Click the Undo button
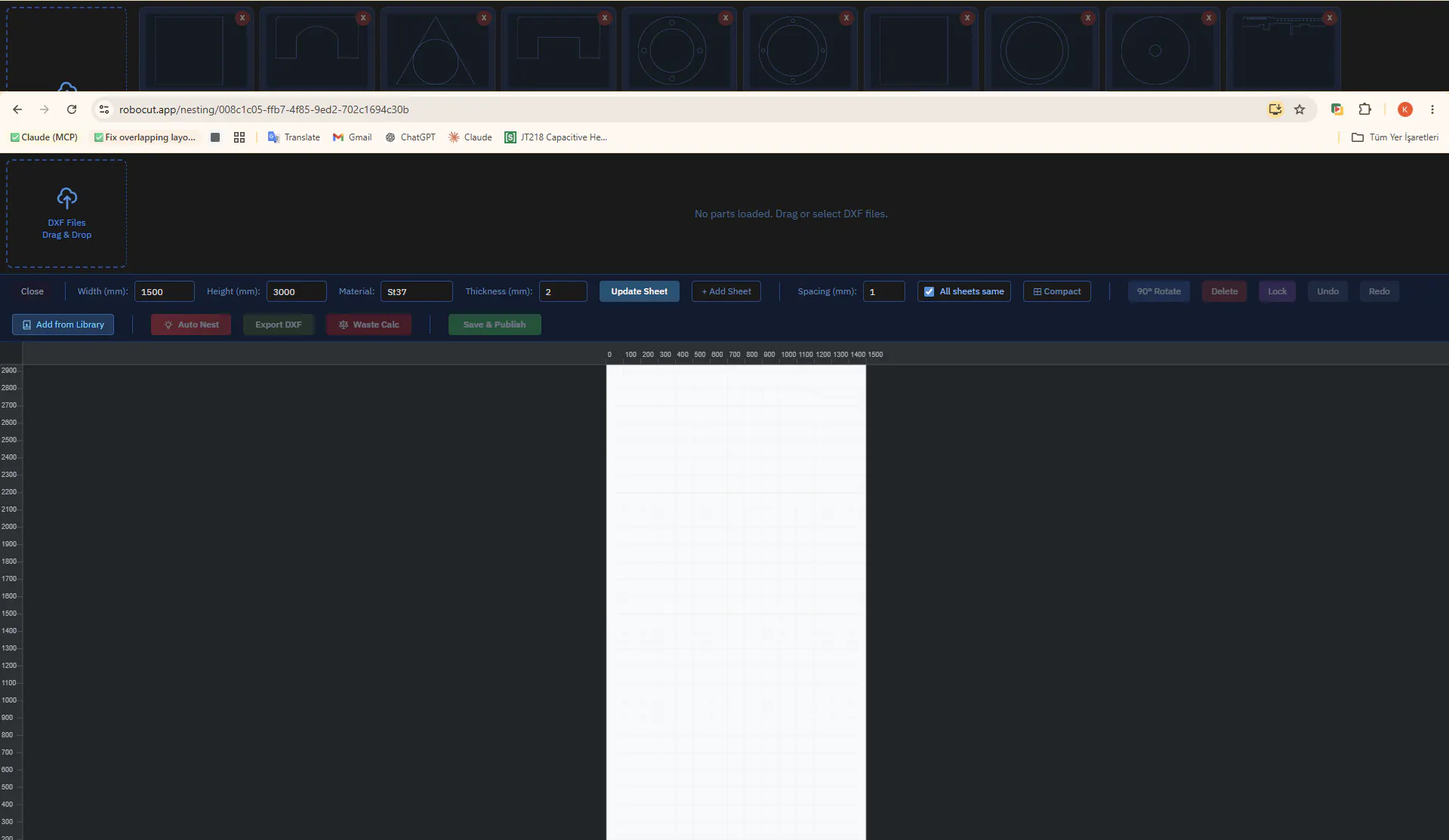Viewport: 1449px width, 840px height. [1327, 291]
